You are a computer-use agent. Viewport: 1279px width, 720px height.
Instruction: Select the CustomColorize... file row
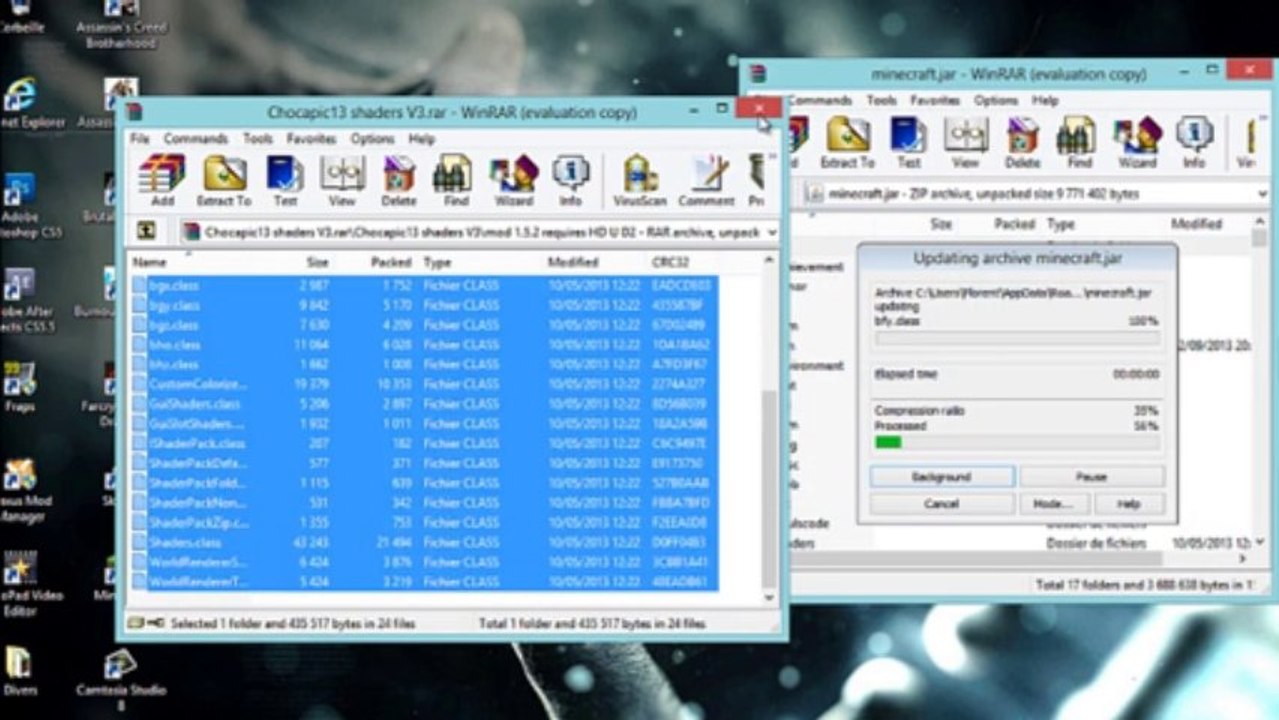(425, 384)
